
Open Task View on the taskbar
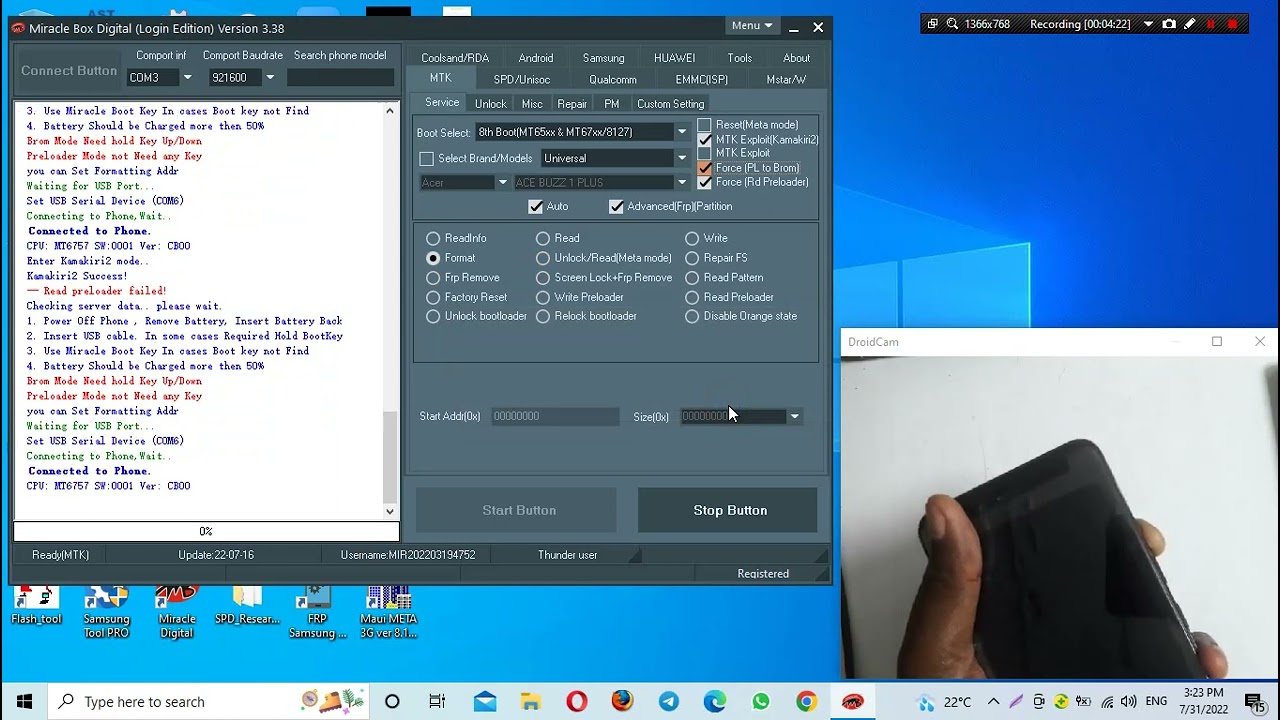437,701
